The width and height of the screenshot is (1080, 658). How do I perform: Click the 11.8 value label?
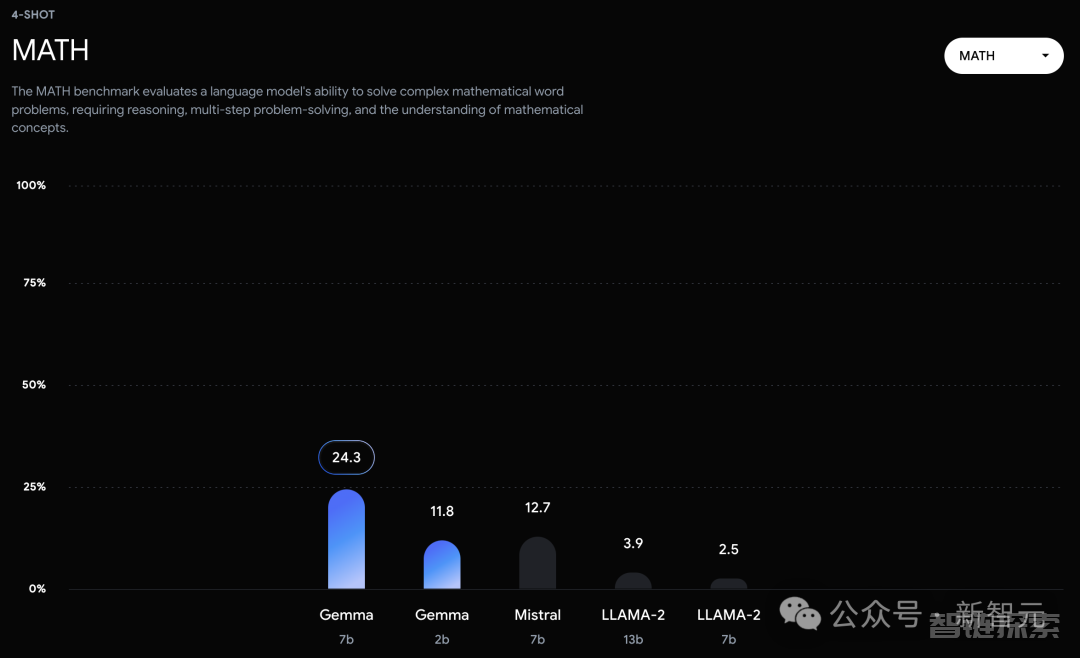tap(442, 511)
